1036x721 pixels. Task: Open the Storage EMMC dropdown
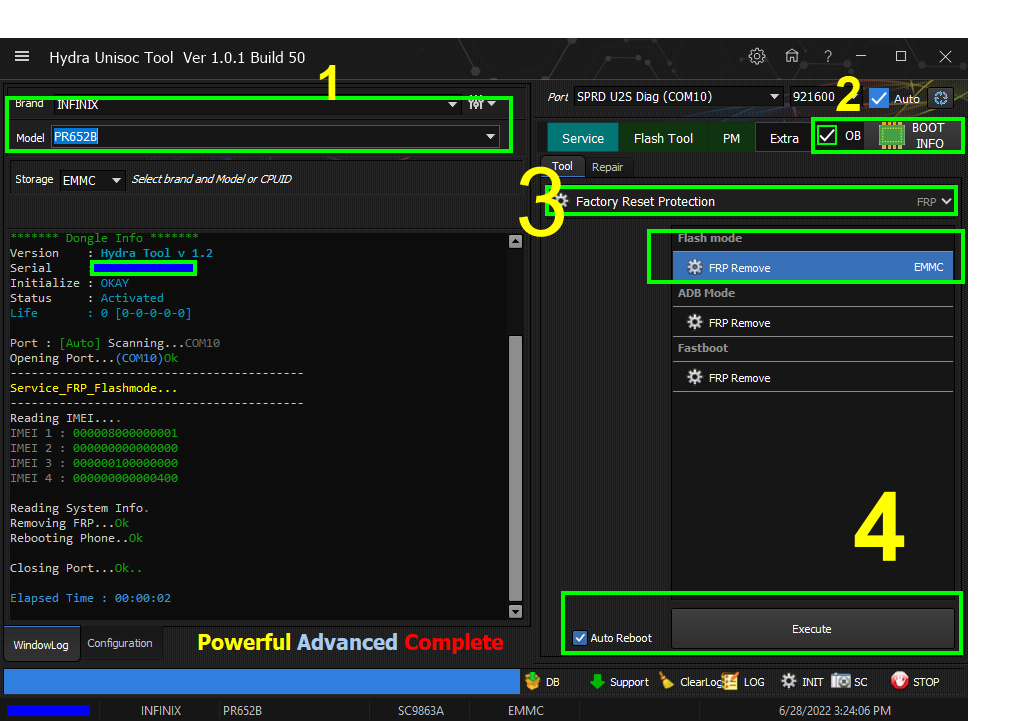pos(91,180)
